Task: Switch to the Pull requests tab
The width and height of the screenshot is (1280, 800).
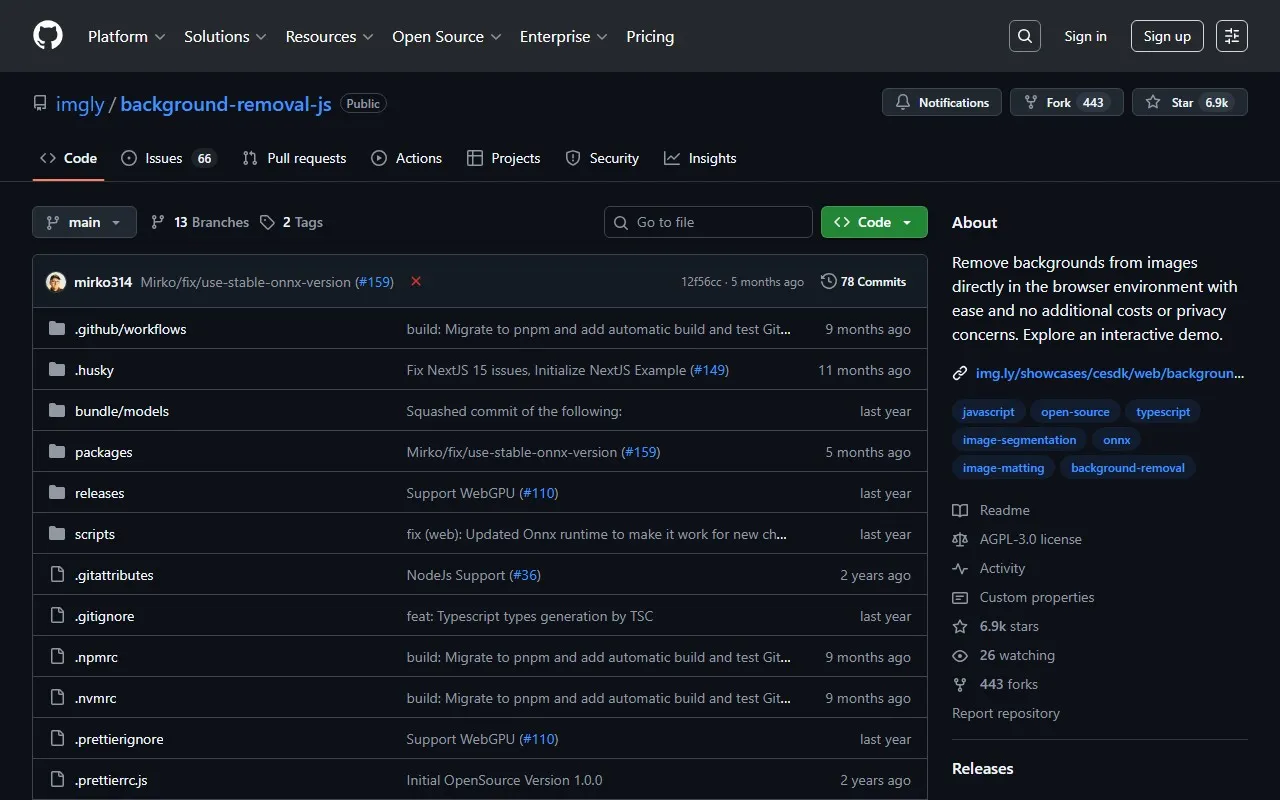Action: pos(294,158)
